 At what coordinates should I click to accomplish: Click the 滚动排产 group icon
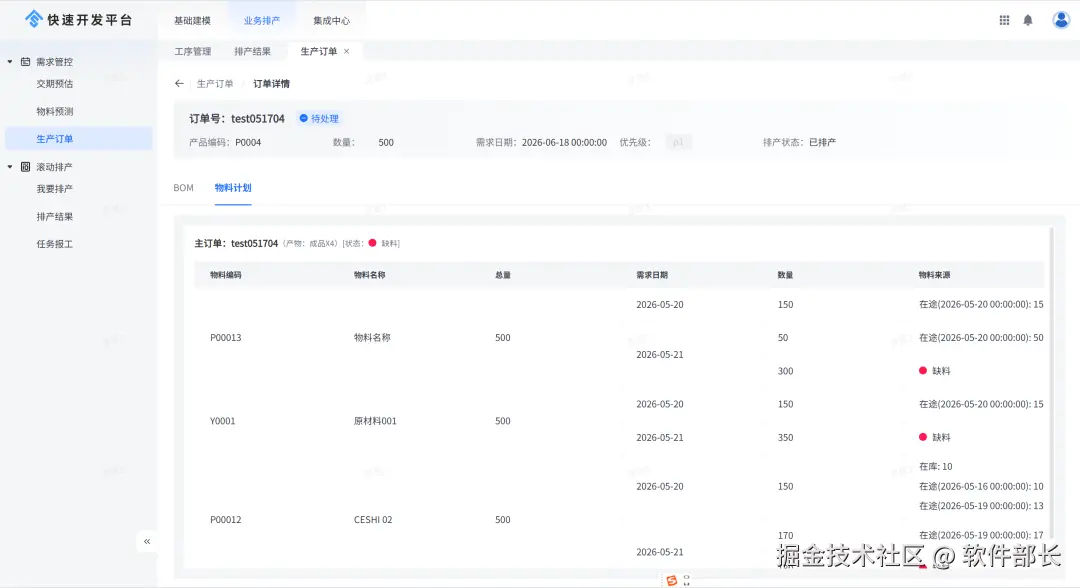pos(25,167)
